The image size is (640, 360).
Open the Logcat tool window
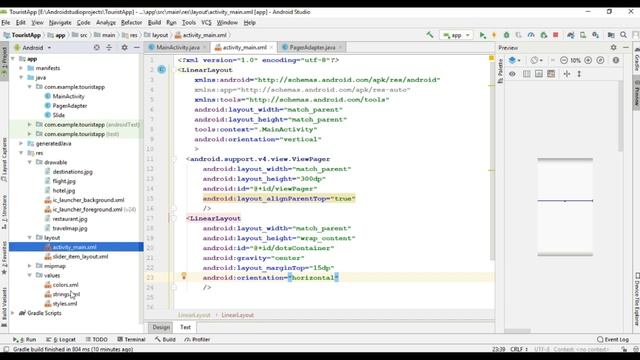click(61, 340)
